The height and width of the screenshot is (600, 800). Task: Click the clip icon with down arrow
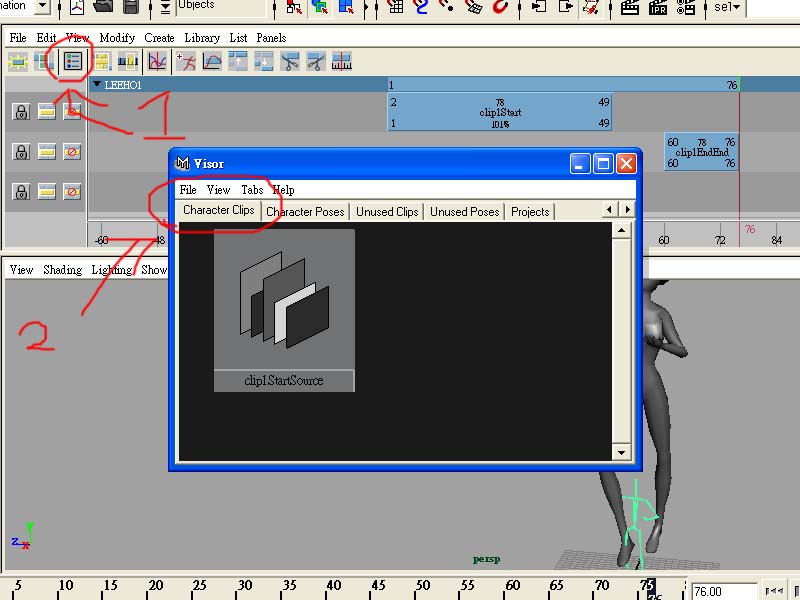coord(264,62)
